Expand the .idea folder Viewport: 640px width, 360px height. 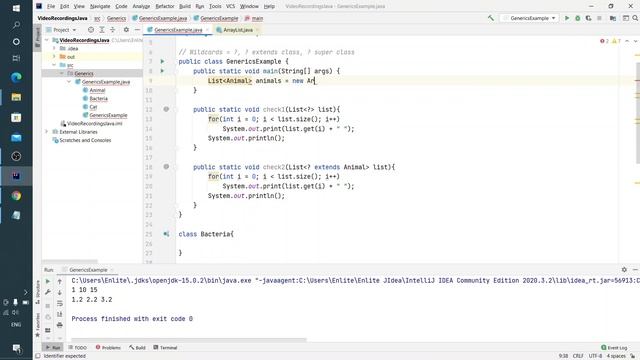pos(54,48)
